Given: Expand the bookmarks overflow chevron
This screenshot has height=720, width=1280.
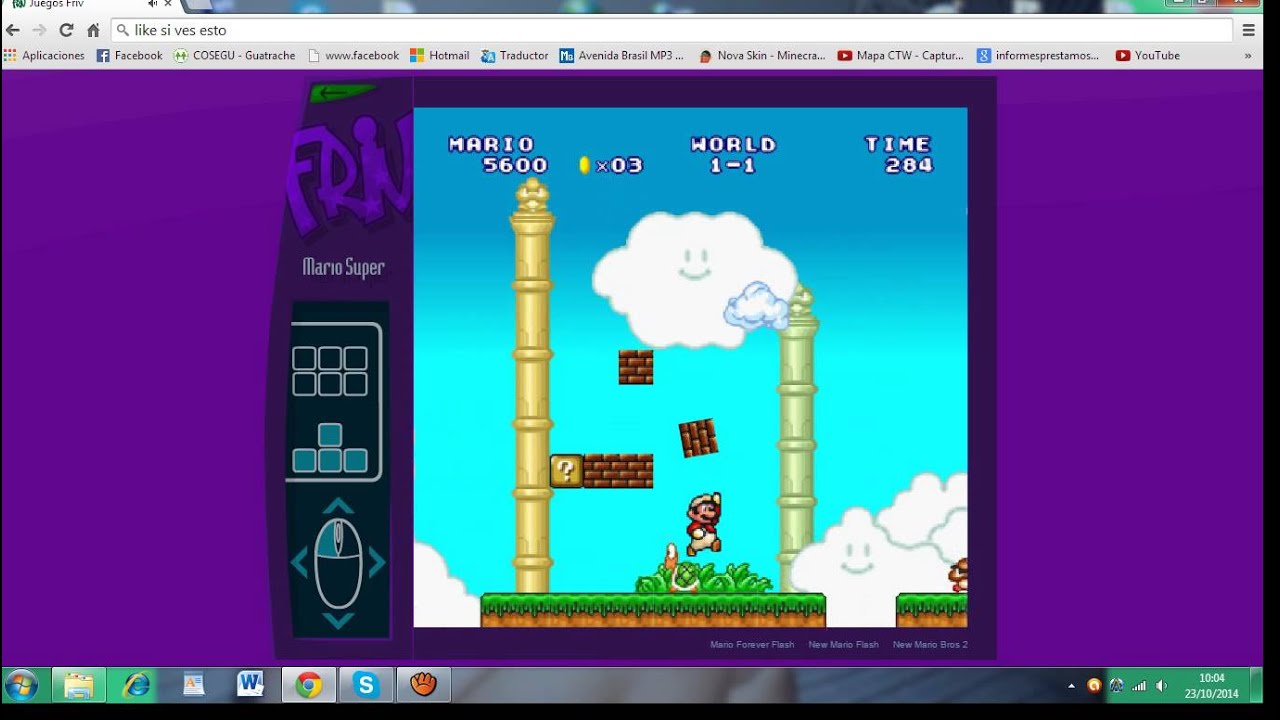Looking at the screenshot, I should [1248, 56].
